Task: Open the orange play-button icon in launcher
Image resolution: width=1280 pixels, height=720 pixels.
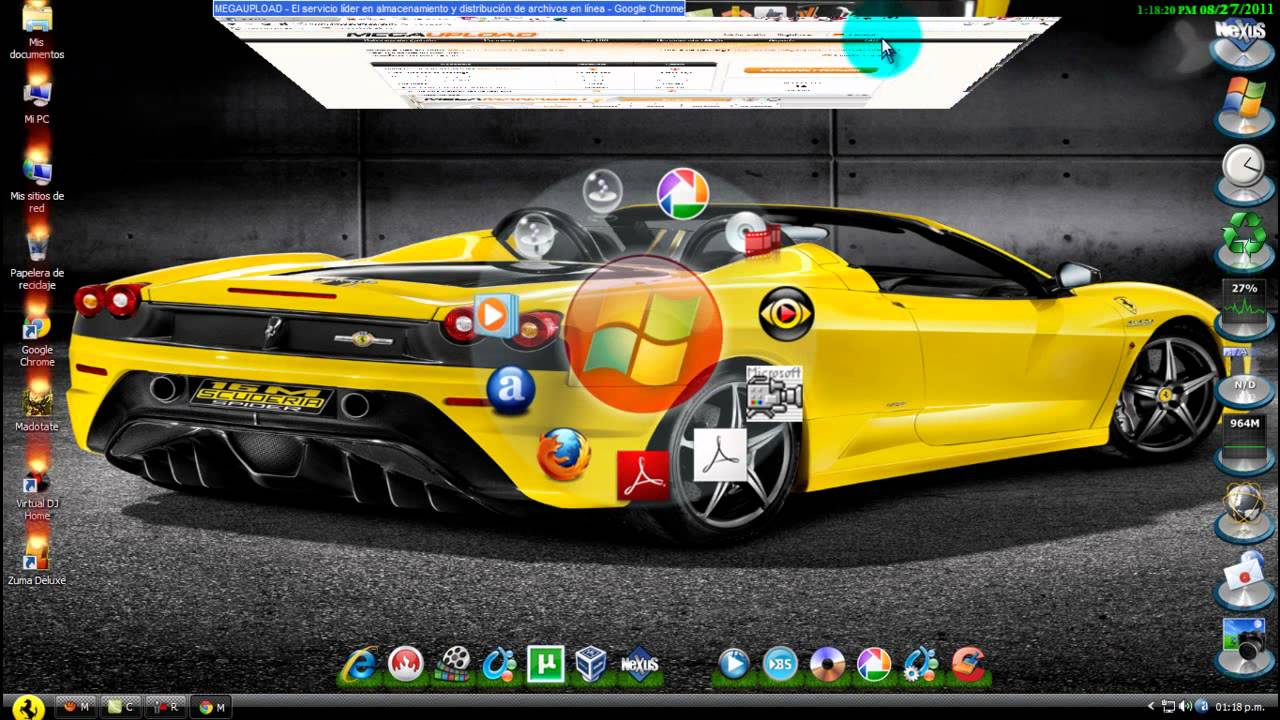Action: (494, 315)
